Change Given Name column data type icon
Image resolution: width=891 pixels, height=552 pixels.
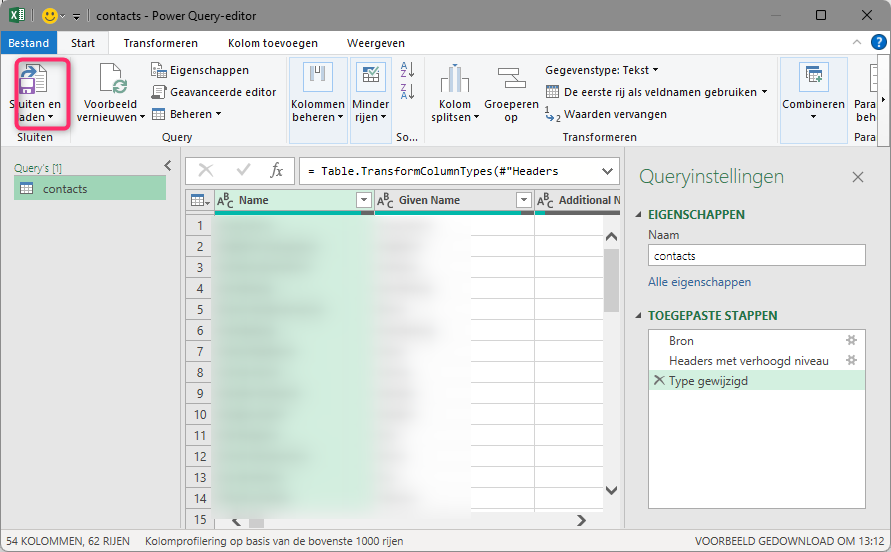pyautogui.click(x=385, y=200)
